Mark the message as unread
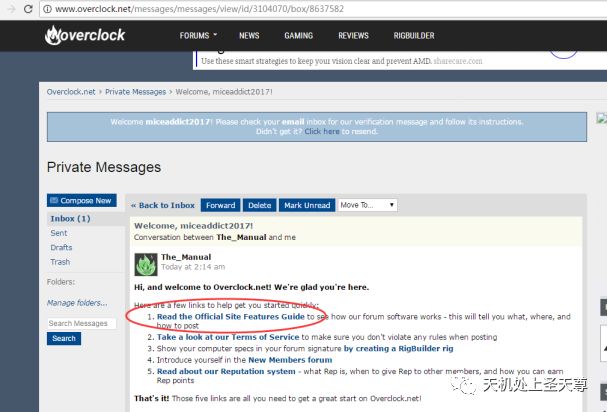Image resolution: width=607 pixels, height=412 pixels. [x=307, y=205]
